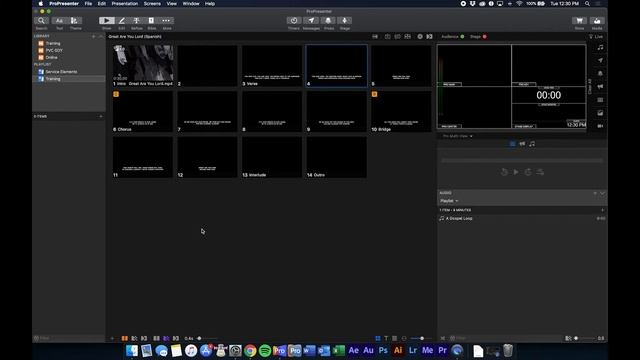Viewport: 640px width, 360px height.
Task: Open the Store via the cart icon
Action: [579, 20]
